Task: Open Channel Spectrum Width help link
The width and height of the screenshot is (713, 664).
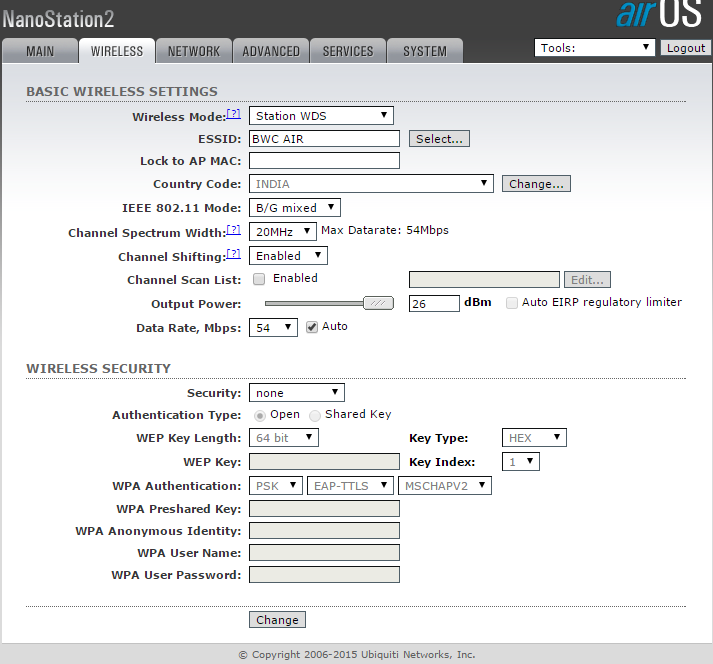Action: coord(234,230)
